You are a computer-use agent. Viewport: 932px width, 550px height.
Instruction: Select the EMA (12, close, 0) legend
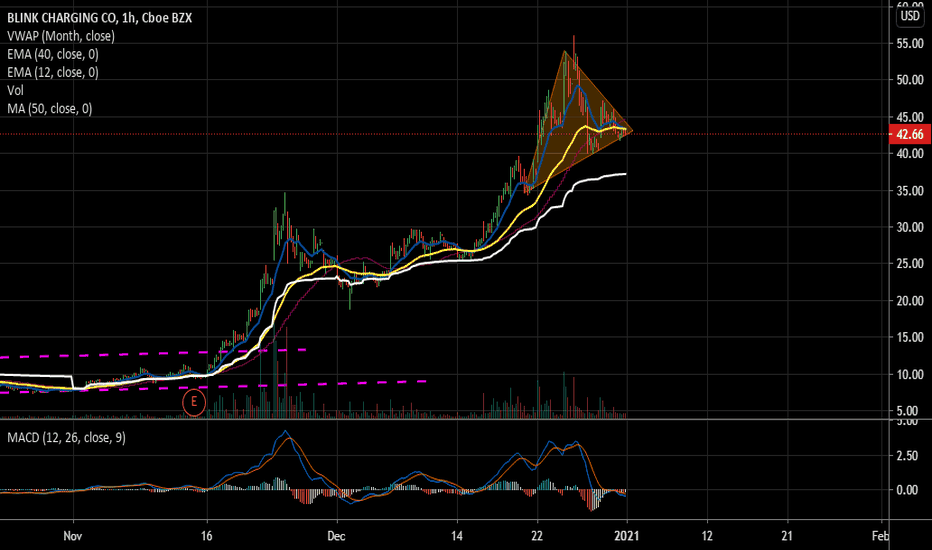[x=52, y=73]
